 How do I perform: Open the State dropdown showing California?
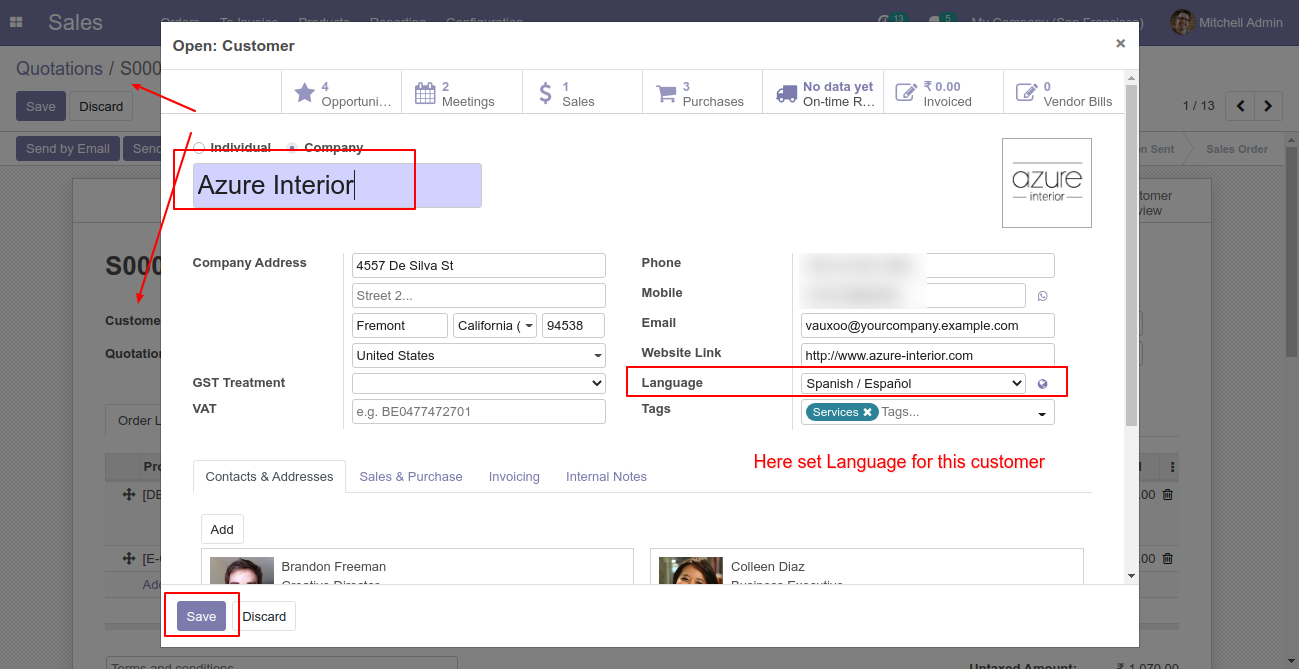pos(495,326)
